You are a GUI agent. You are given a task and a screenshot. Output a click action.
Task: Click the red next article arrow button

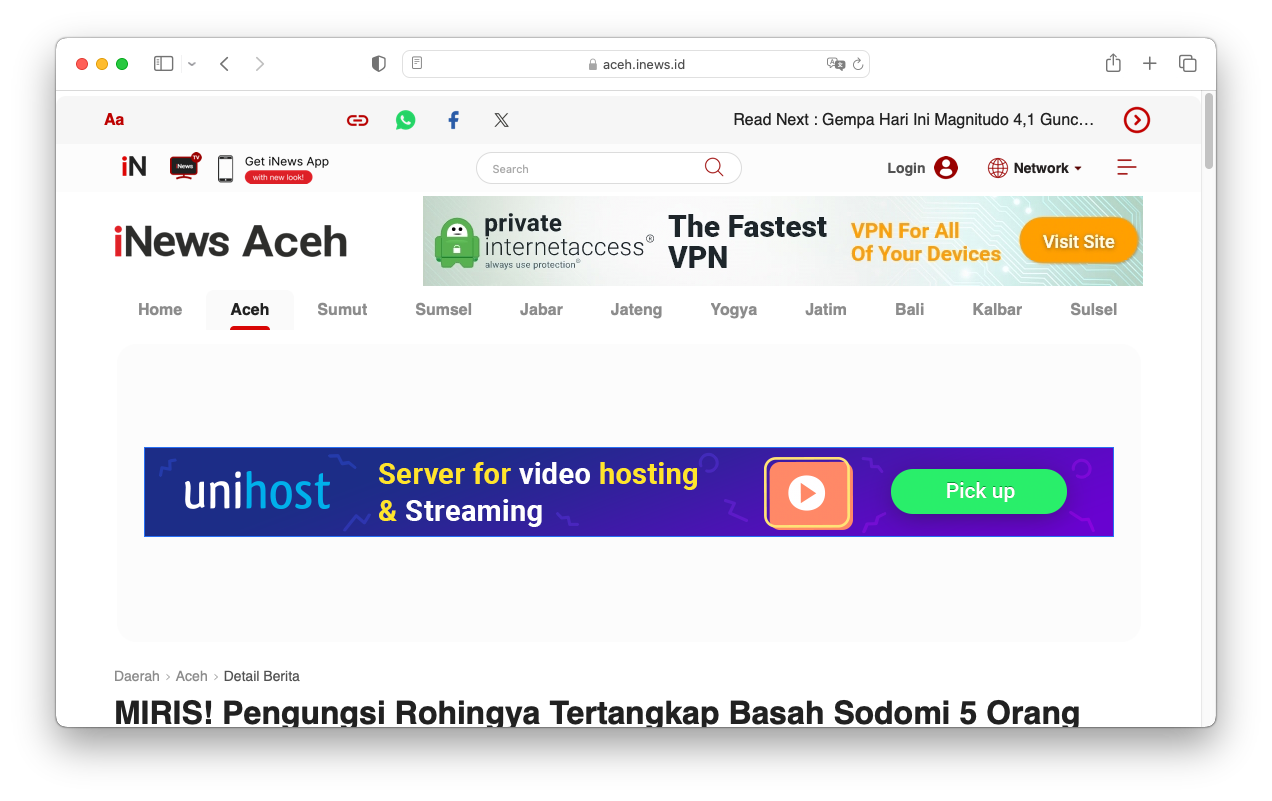1137,120
